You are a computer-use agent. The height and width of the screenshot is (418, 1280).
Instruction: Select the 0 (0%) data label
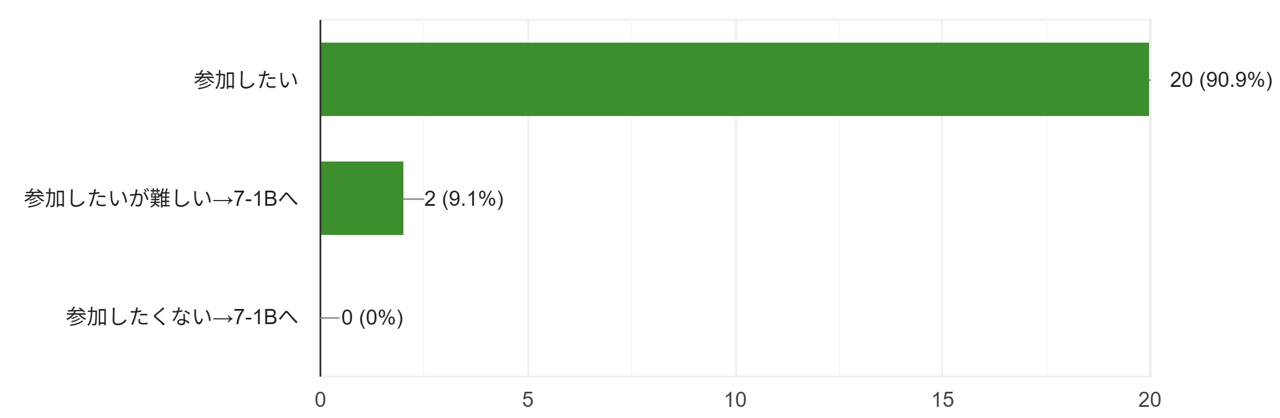[x=372, y=318]
